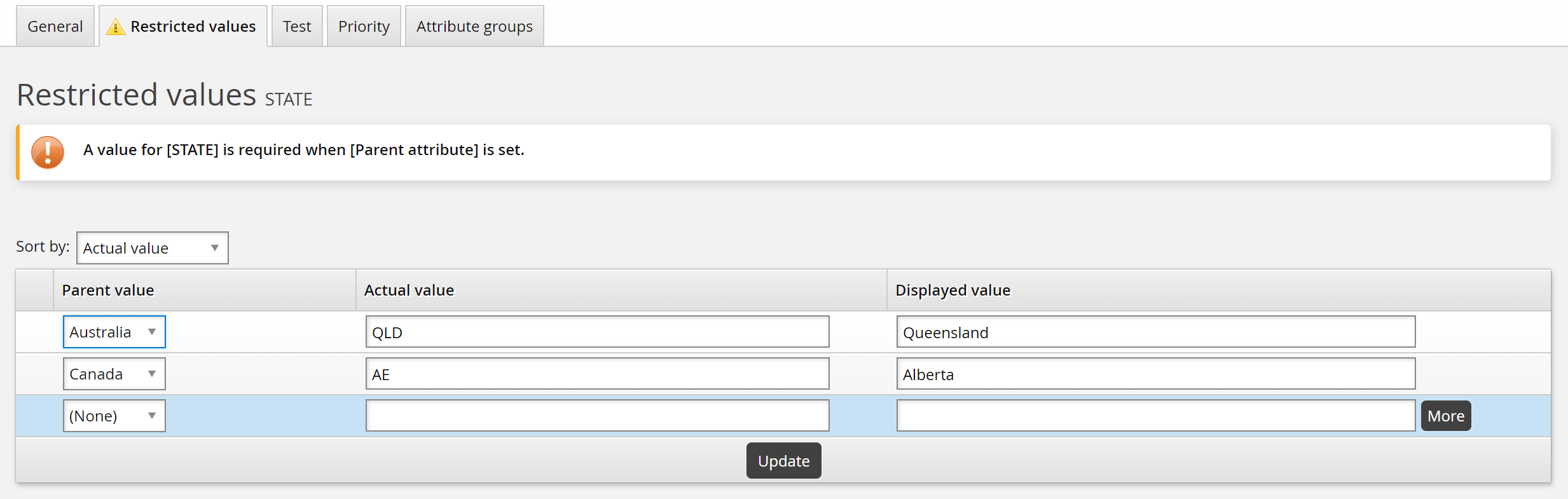
Task: Click the empty displayed value field
Action: click(1155, 416)
